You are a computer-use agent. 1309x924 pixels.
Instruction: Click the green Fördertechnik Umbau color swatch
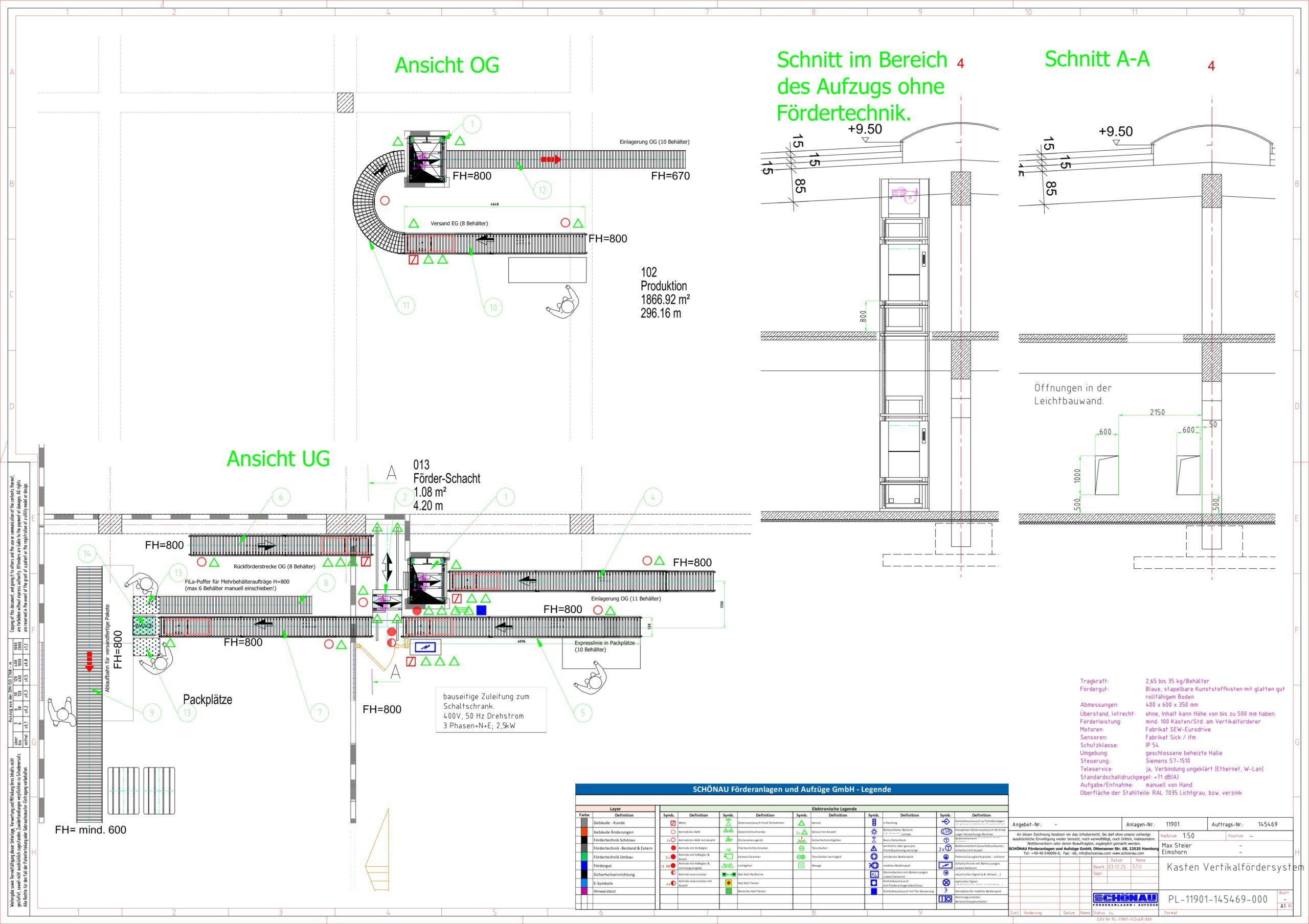coord(584,858)
